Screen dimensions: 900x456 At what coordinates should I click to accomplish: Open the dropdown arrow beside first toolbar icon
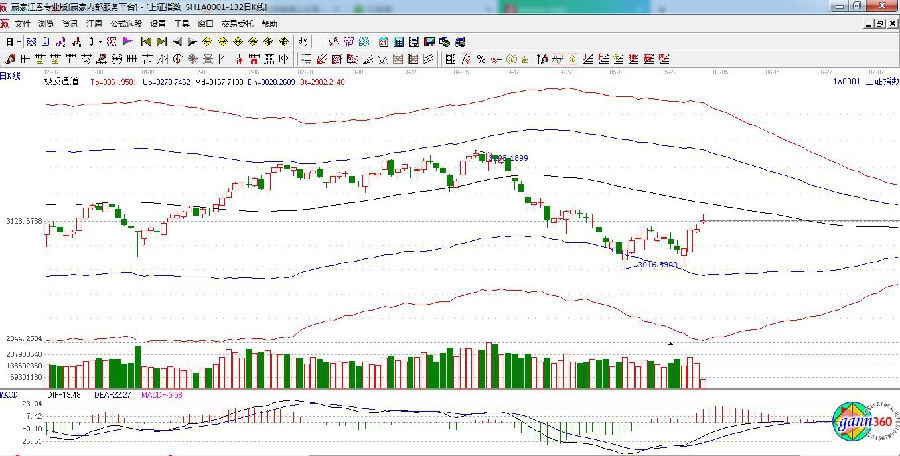[x=19, y=42]
